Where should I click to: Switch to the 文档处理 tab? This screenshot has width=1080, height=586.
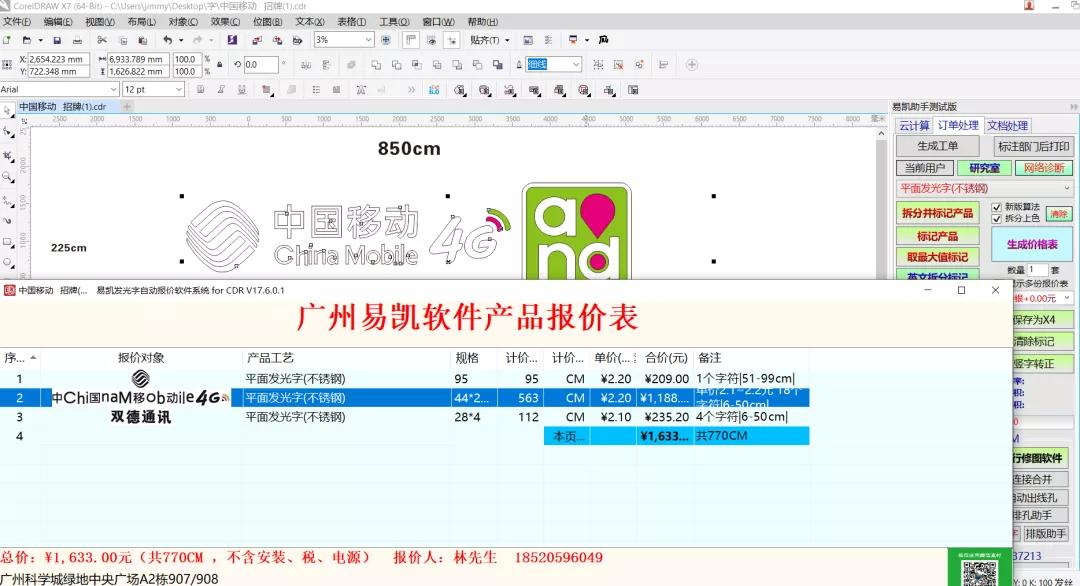[x=1008, y=125]
